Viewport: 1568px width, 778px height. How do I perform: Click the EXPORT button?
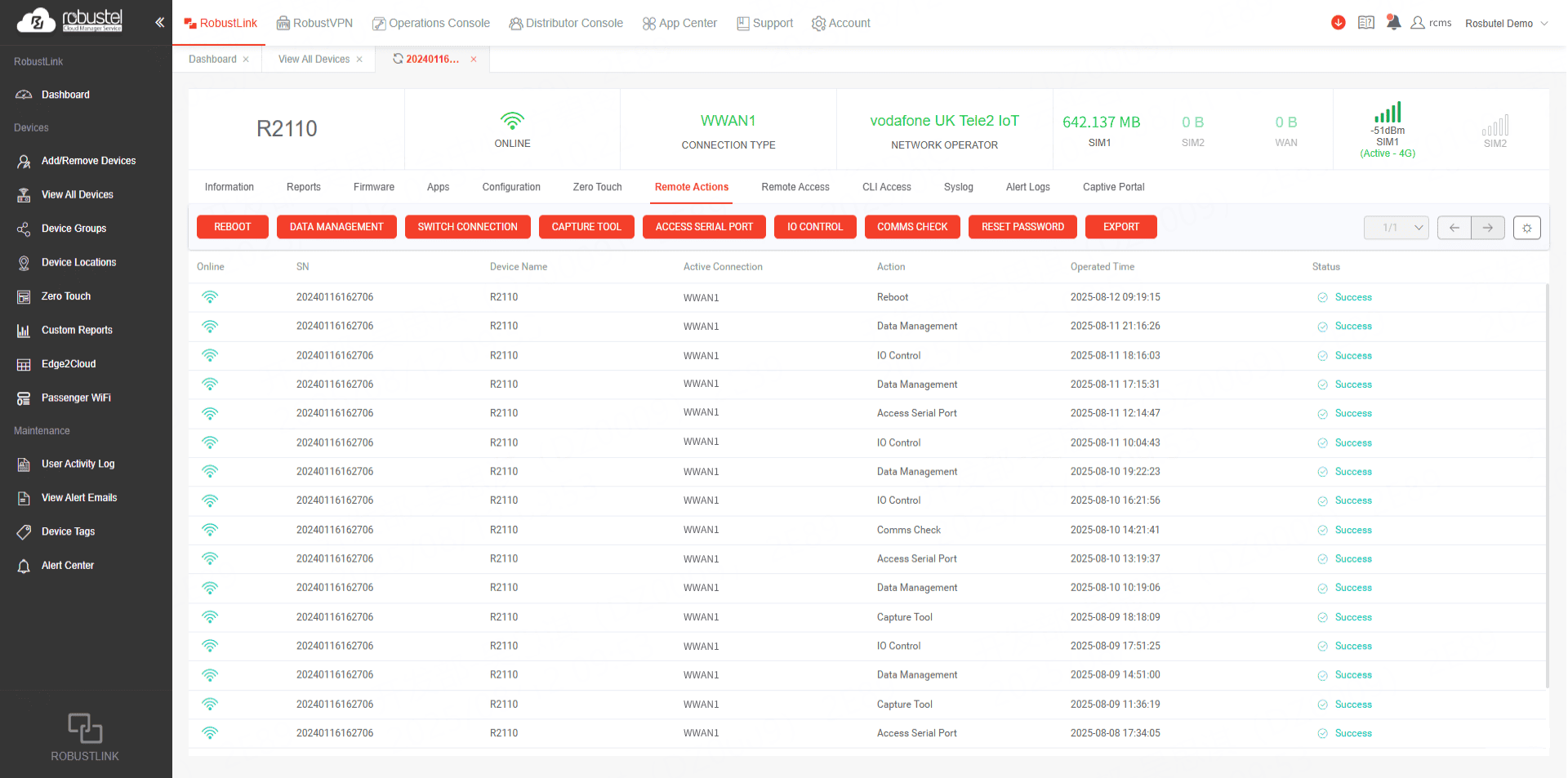coord(1120,227)
